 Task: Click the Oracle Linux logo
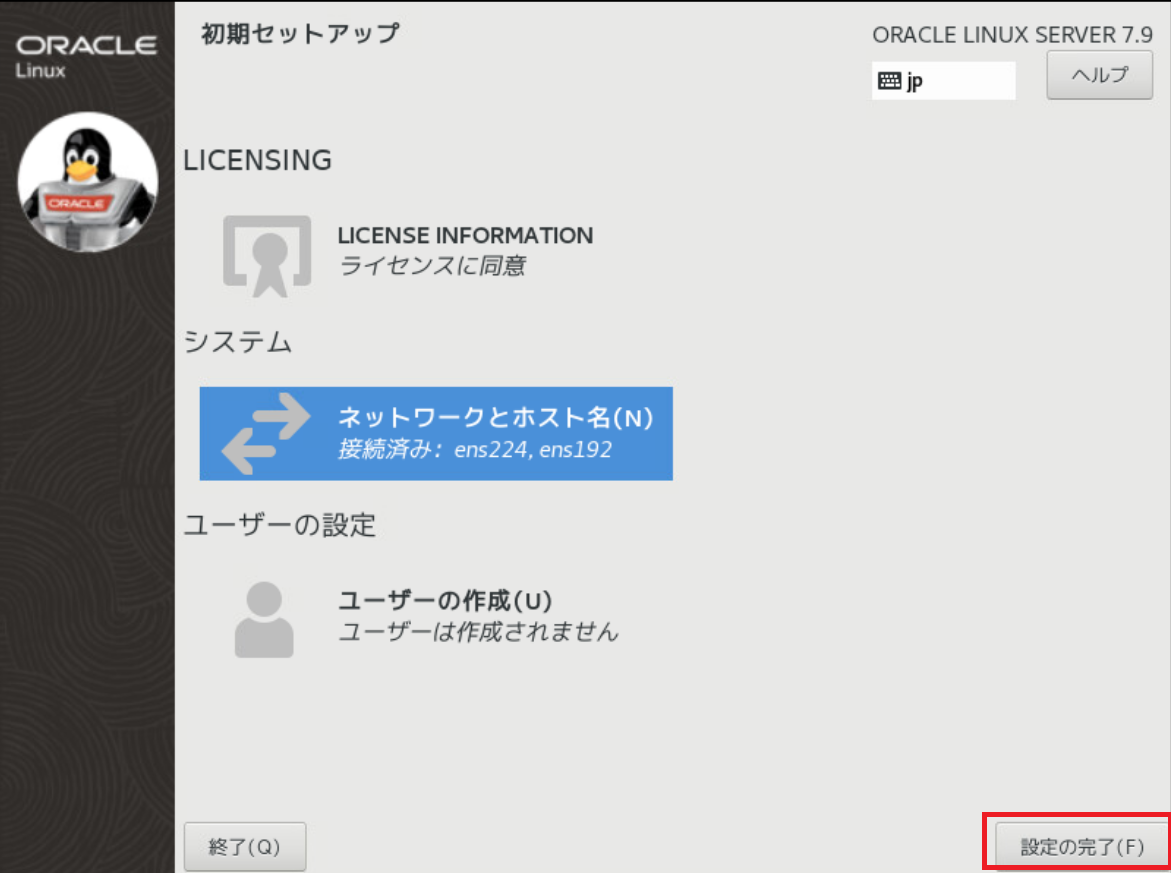click(86, 56)
